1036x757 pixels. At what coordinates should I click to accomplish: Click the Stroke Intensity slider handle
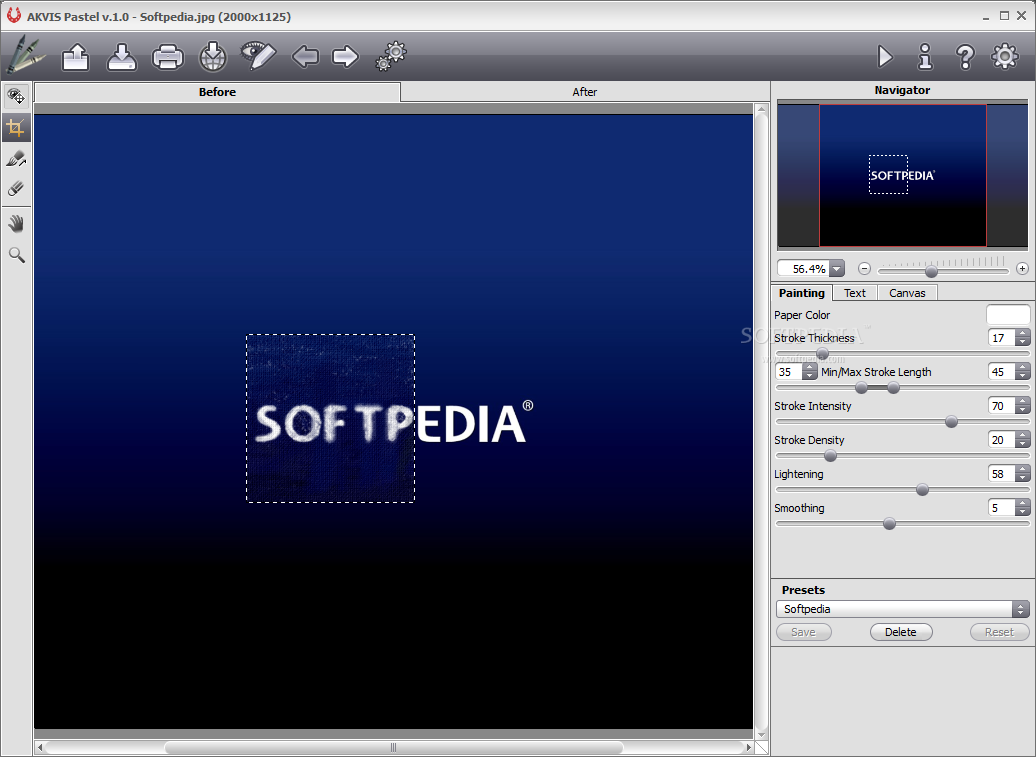(x=951, y=421)
